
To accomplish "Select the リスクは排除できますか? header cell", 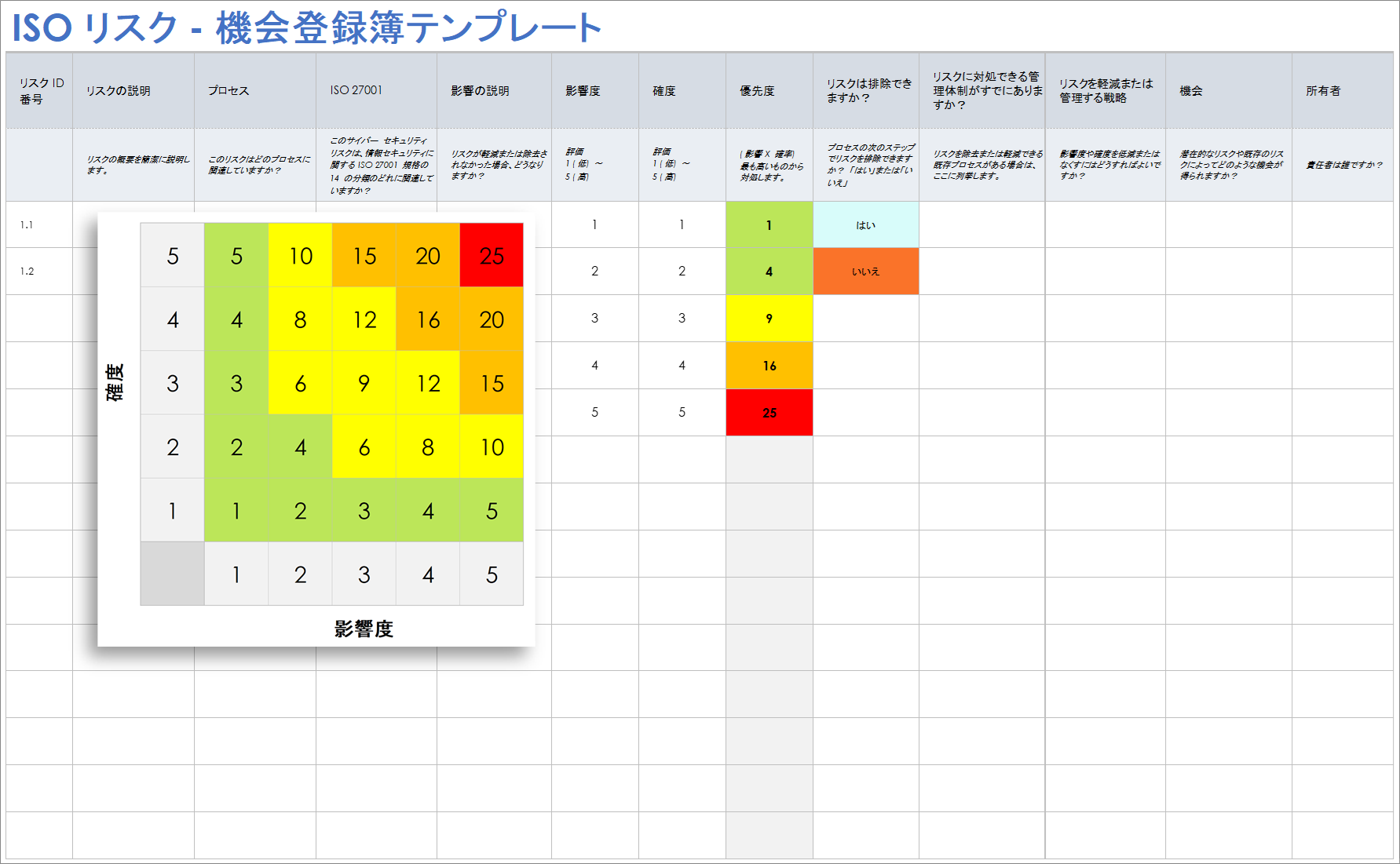I will click(866, 90).
